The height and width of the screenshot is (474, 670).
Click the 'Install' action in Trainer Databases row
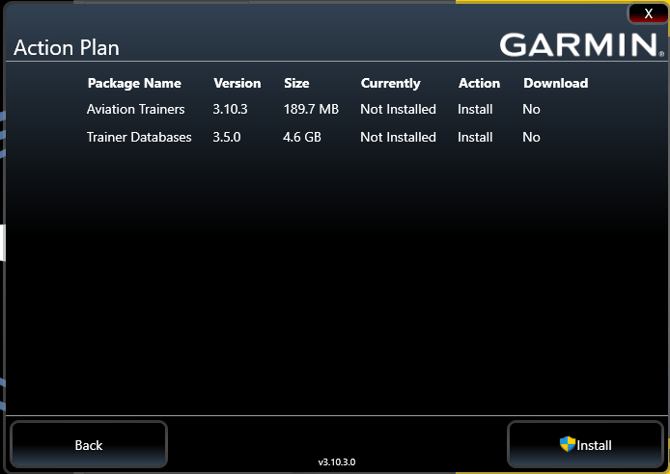click(x=475, y=137)
